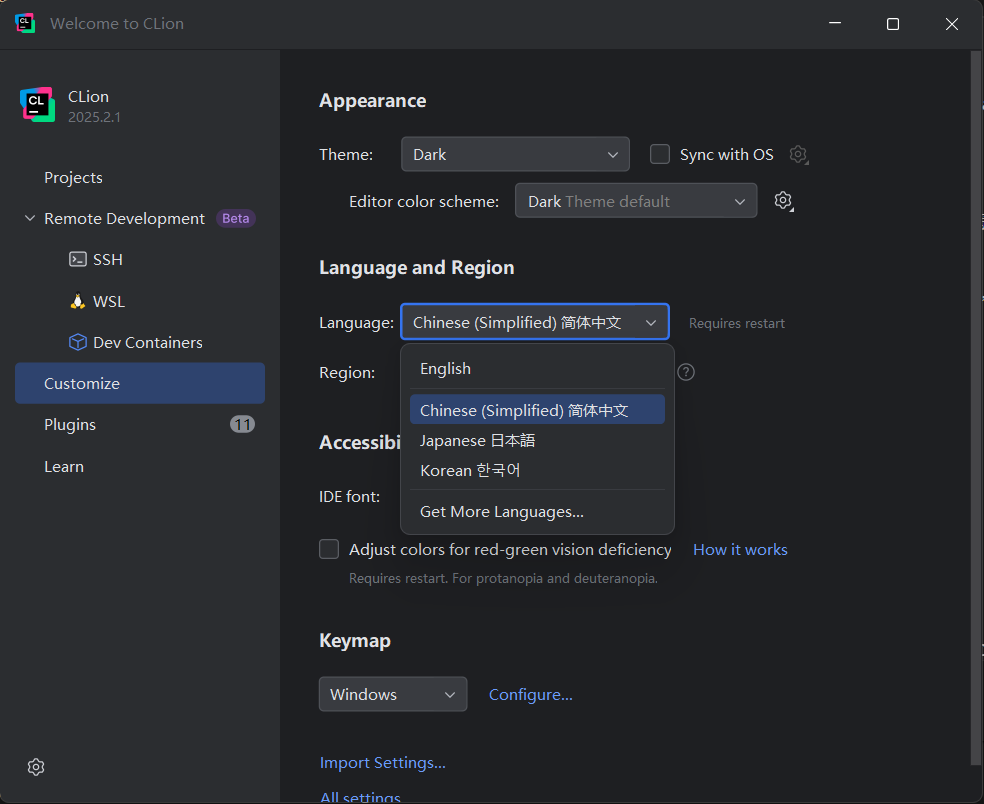Image resolution: width=984 pixels, height=804 pixels.
Task: Click the Region help question mark icon
Action: point(686,372)
